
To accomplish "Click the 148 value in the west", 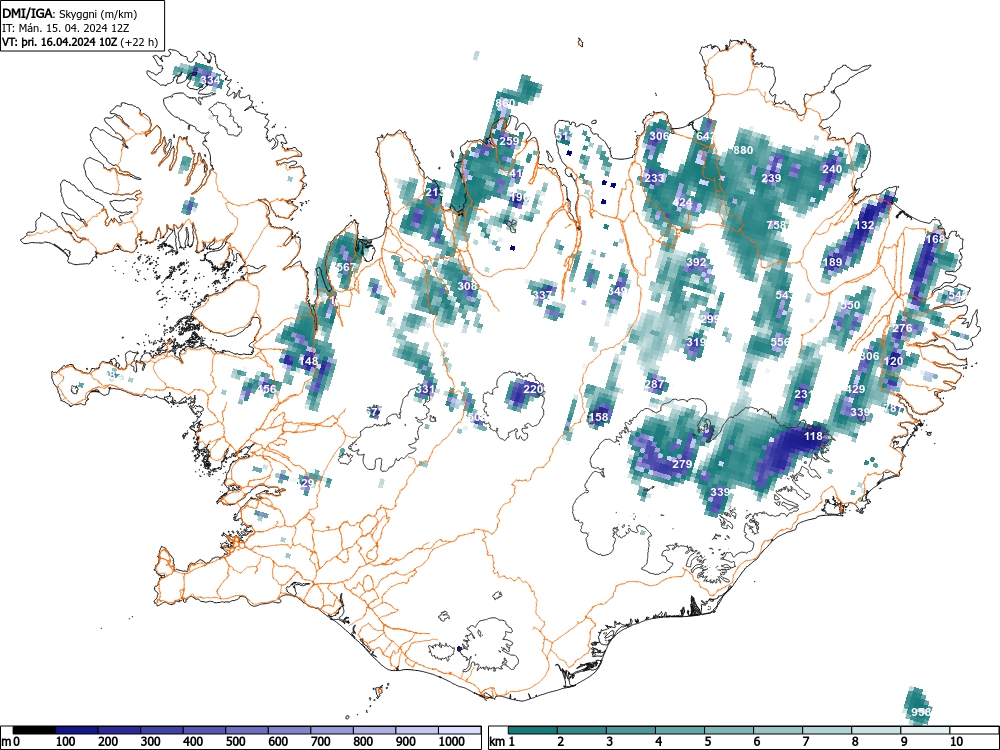I will [309, 361].
